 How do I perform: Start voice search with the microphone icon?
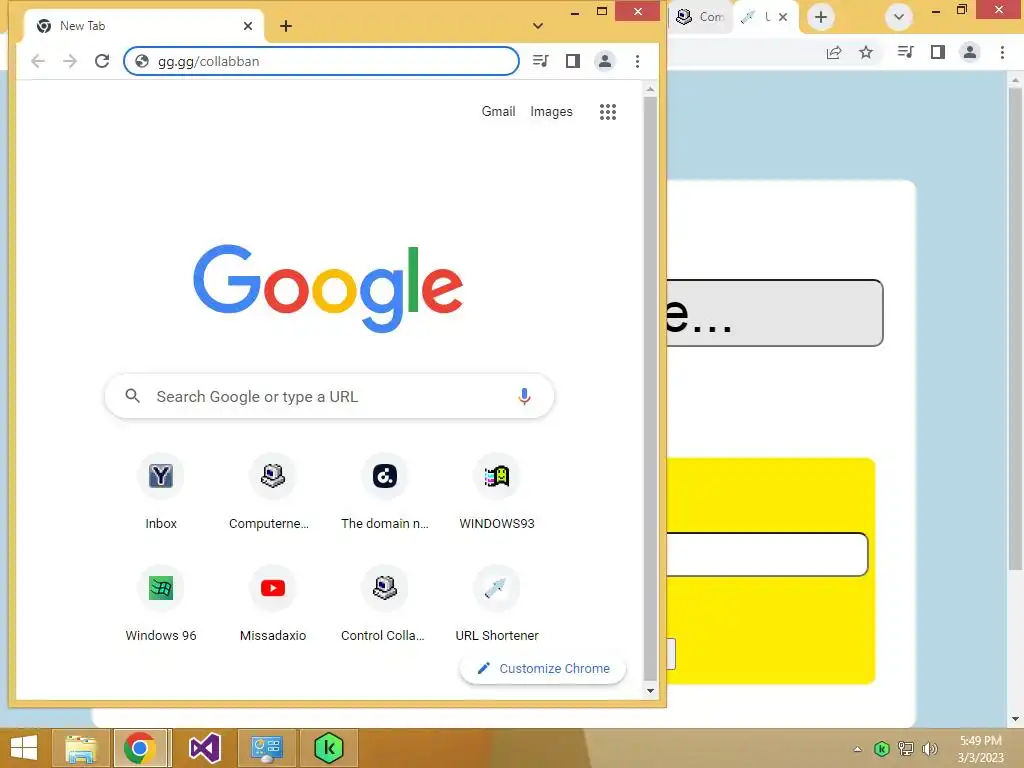click(524, 396)
